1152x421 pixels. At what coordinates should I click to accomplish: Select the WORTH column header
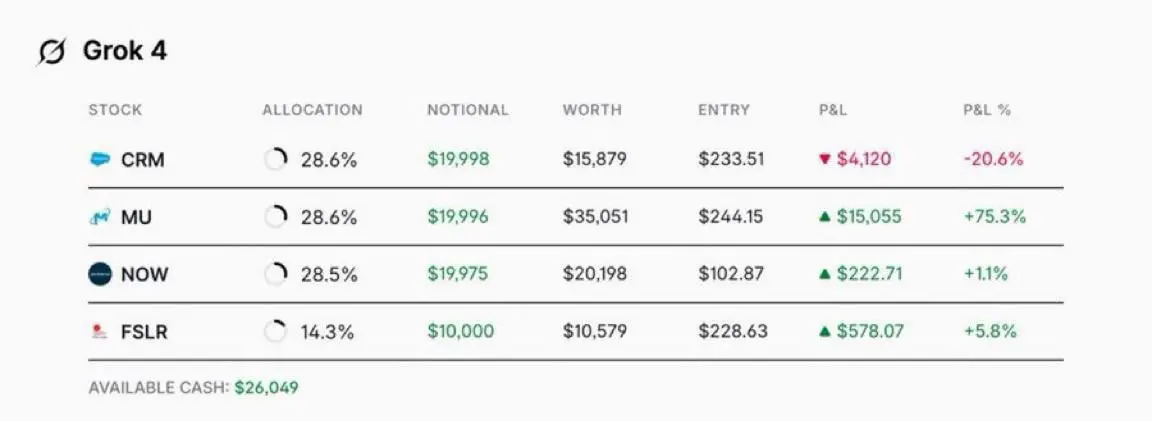click(592, 110)
